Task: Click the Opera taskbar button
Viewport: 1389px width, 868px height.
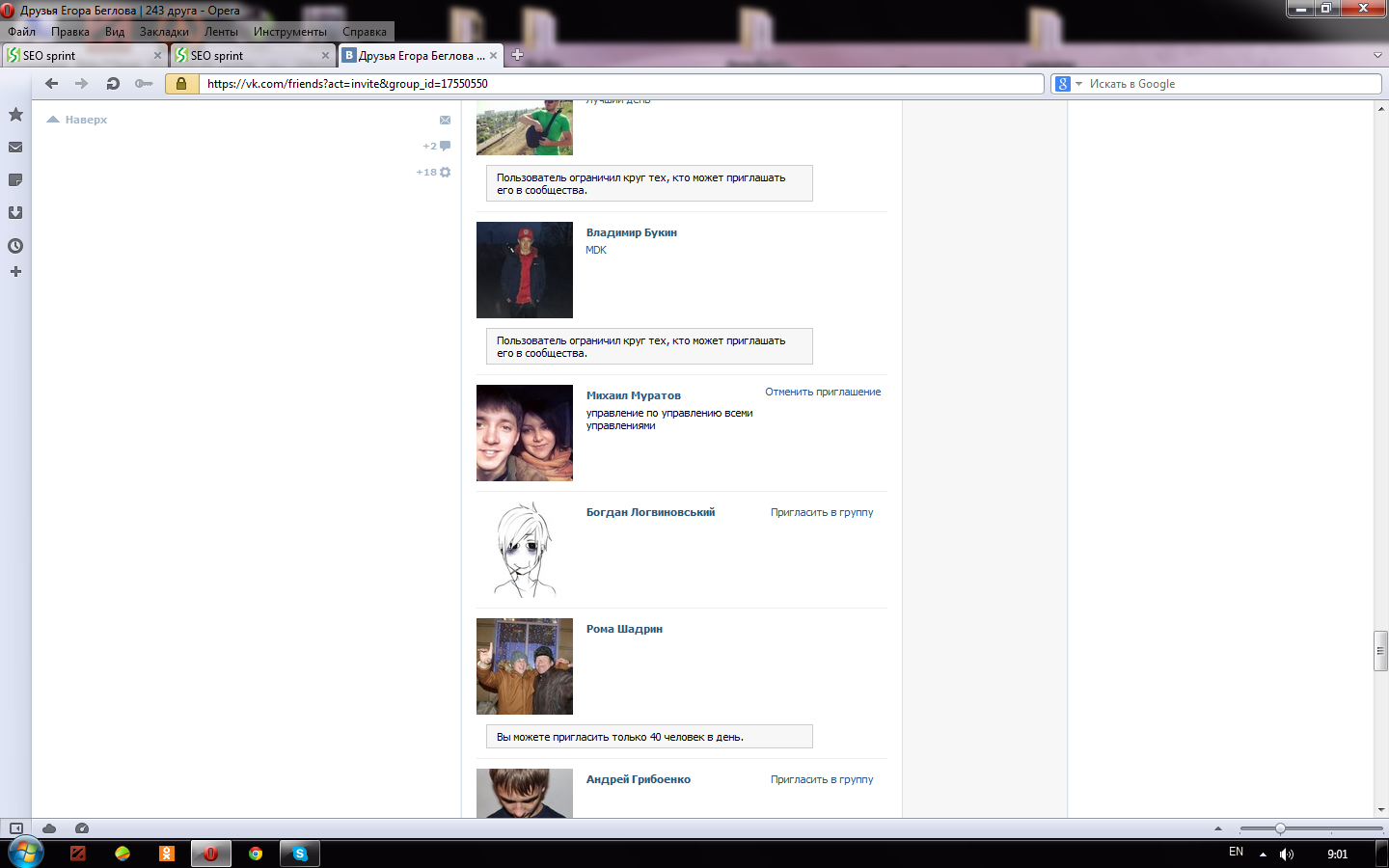Action: pyautogui.click(x=210, y=854)
